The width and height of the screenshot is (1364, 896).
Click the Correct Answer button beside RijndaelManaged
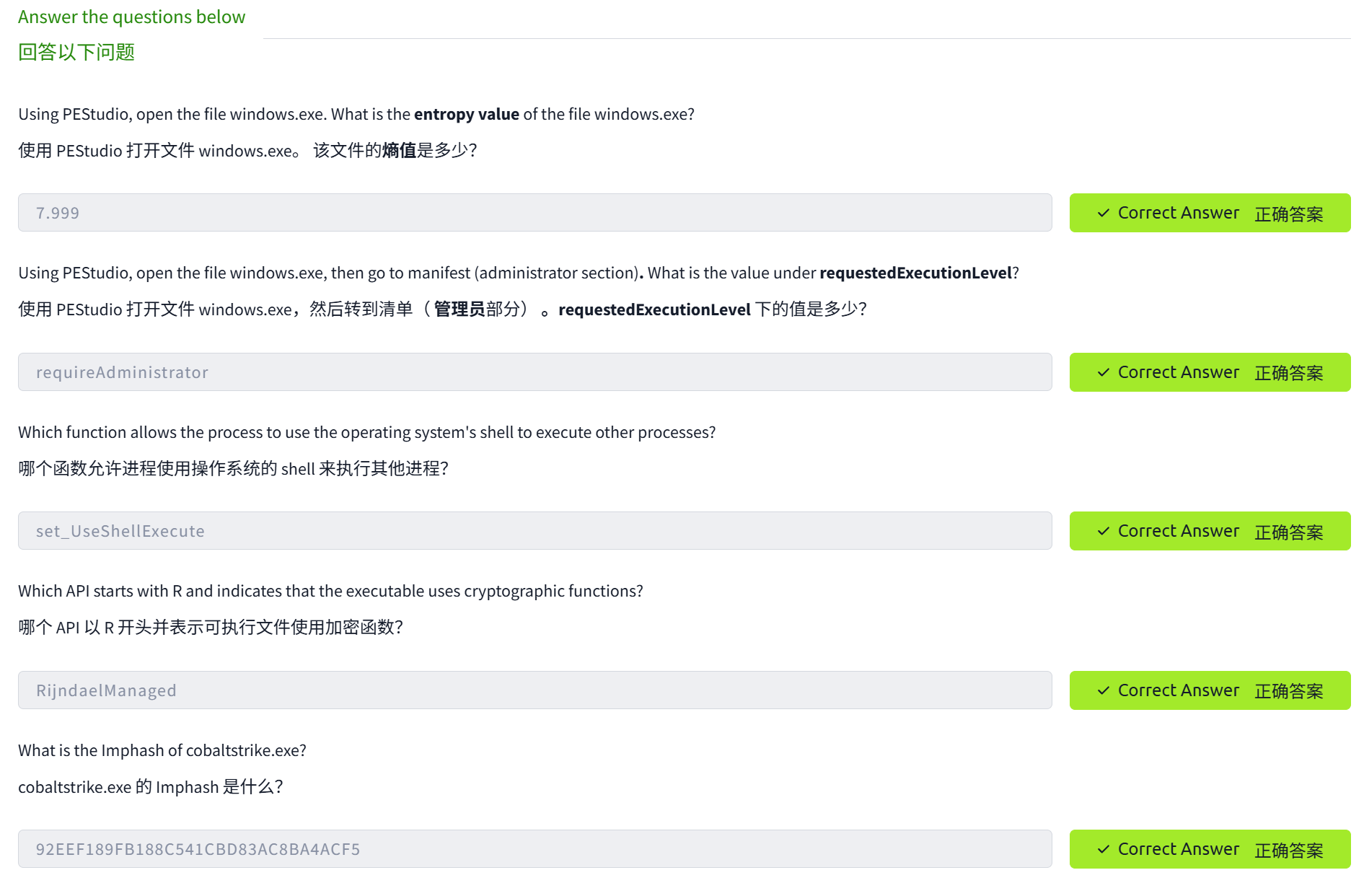[x=1210, y=690]
